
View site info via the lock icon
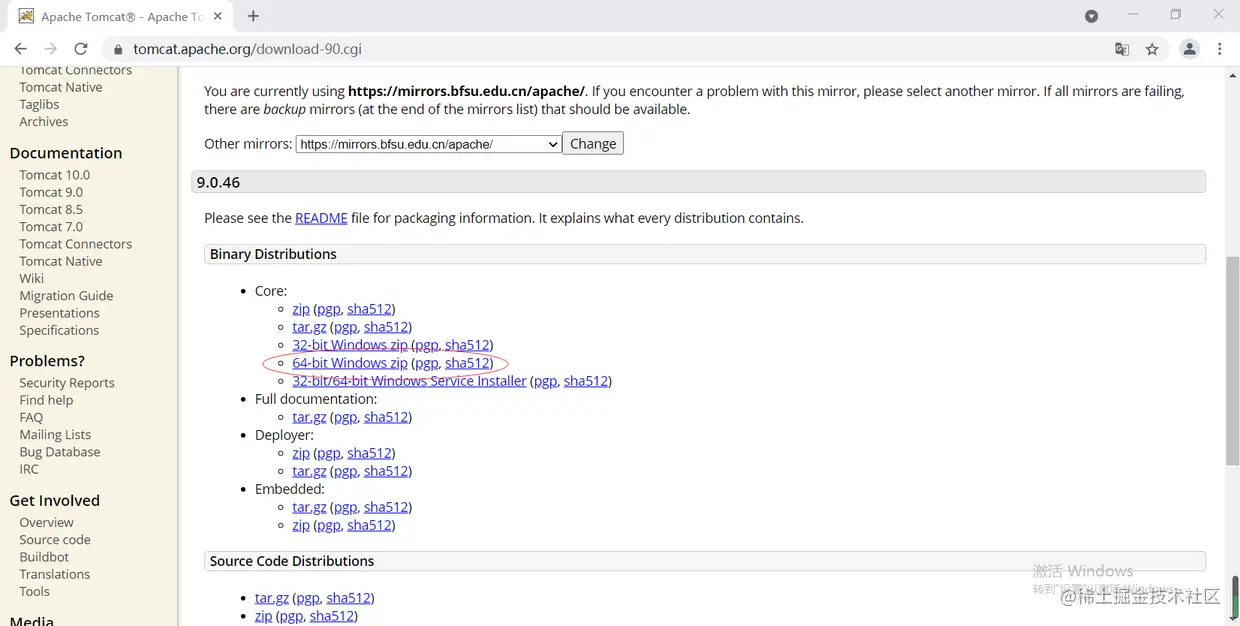117,49
